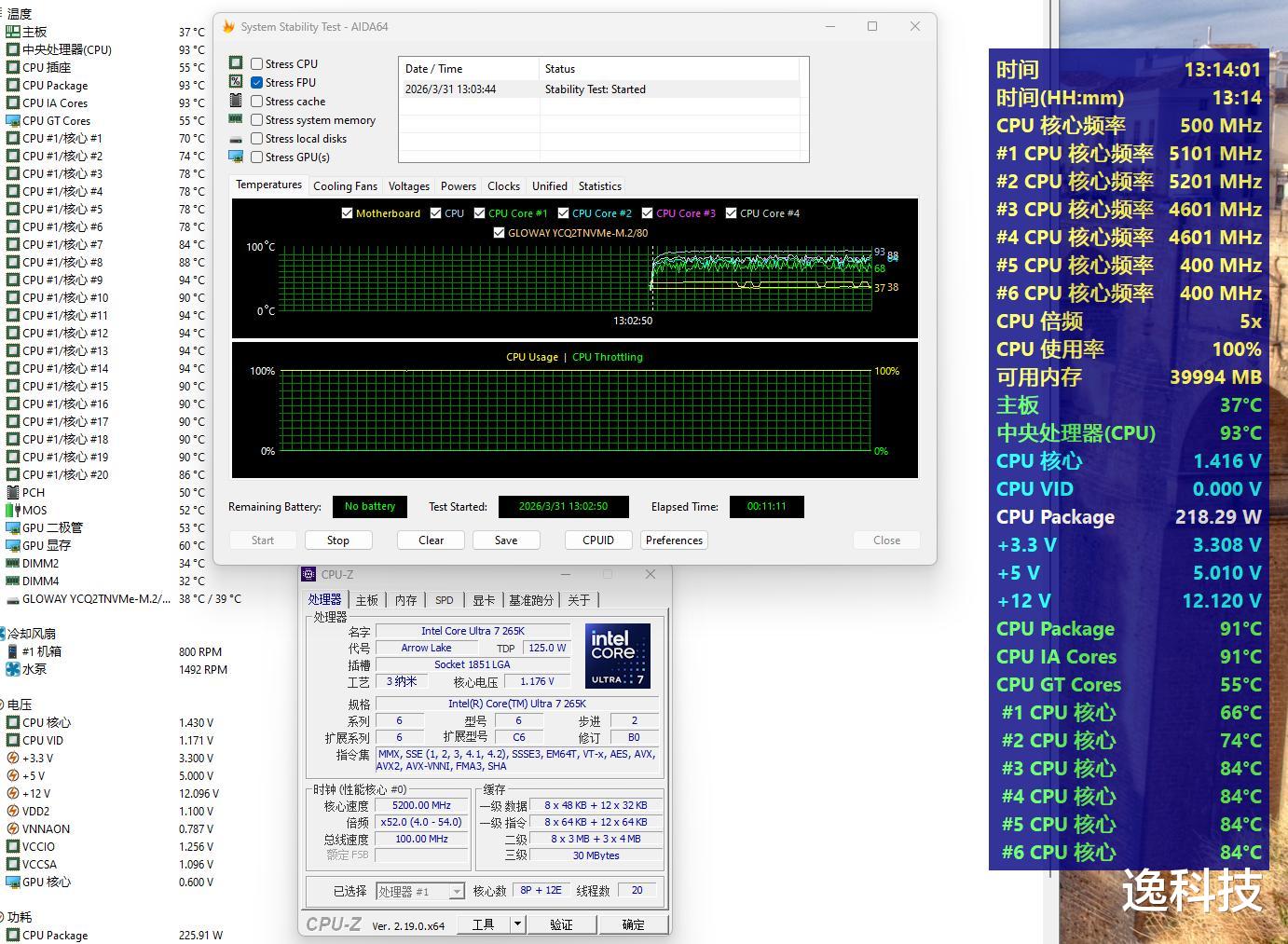Click the CPU GT Cores monitor icon
Screen dimensions: 1288x944
tap(13, 120)
